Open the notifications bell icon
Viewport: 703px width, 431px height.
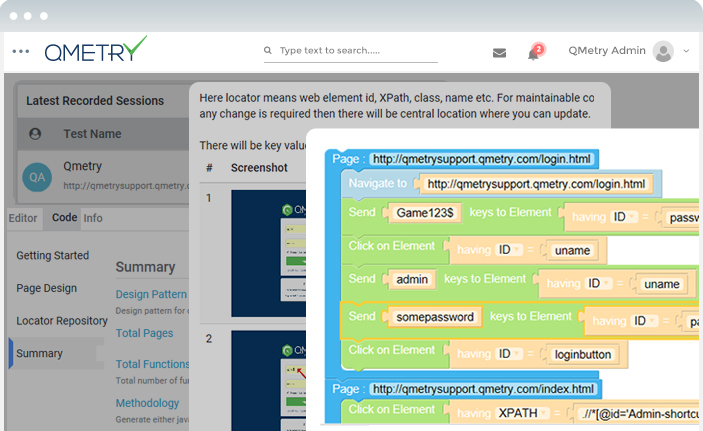point(534,53)
